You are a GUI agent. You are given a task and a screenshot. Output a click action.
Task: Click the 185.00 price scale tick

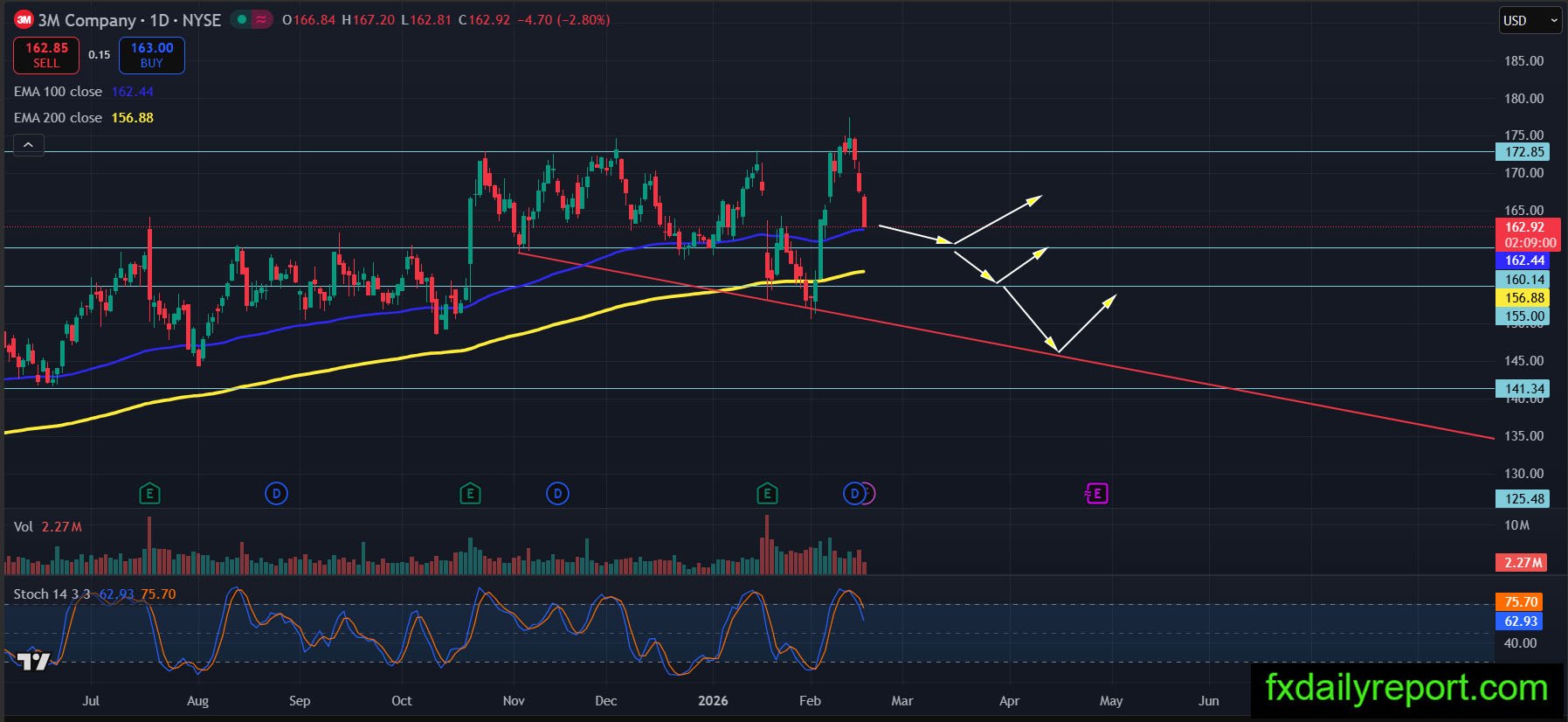[x=1523, y=61]
